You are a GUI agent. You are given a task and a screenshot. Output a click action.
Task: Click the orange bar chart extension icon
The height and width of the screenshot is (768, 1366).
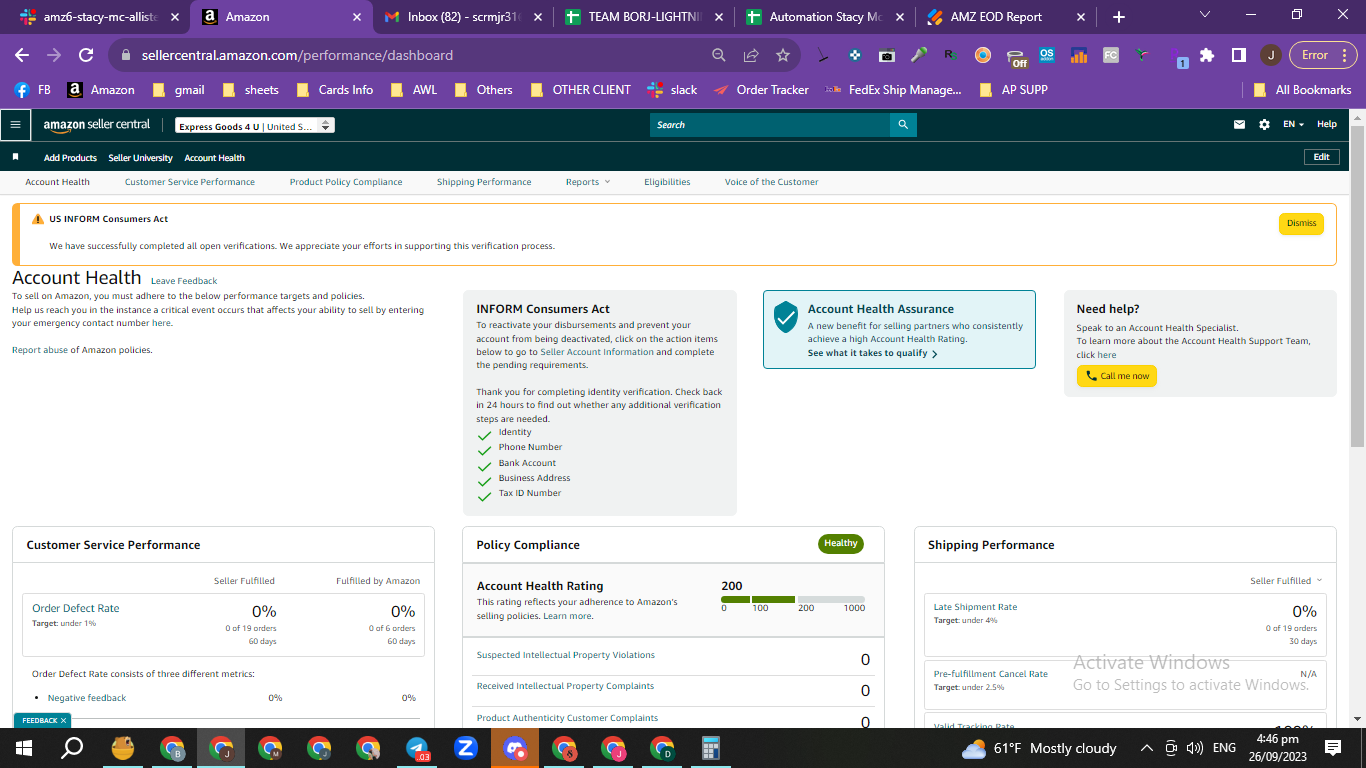coord(1079,55)
